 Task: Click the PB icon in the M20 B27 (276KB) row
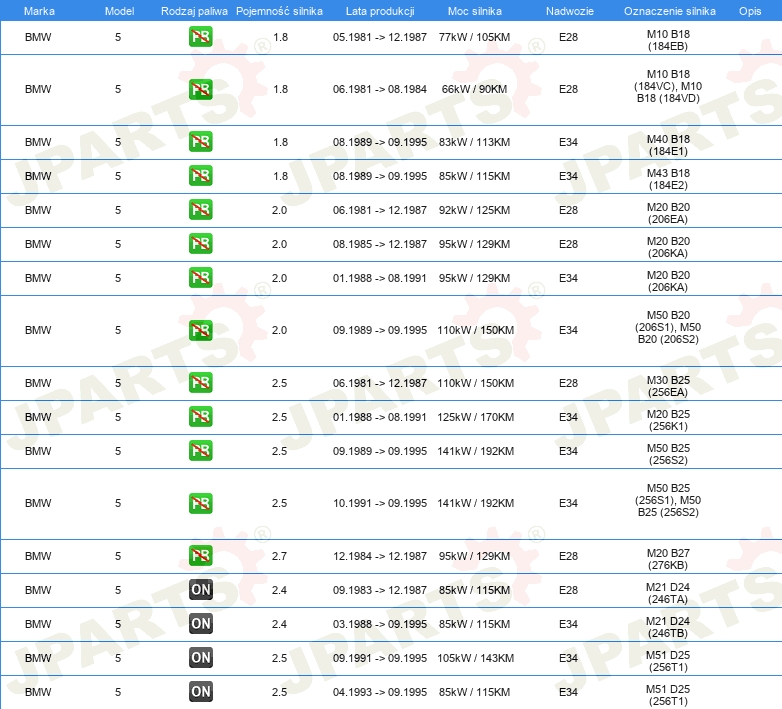200,556
